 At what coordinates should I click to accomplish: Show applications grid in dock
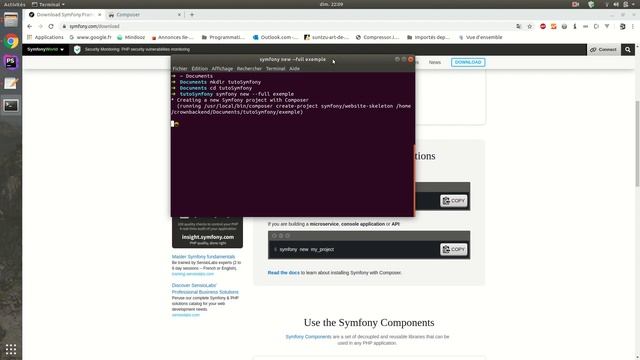11,349
